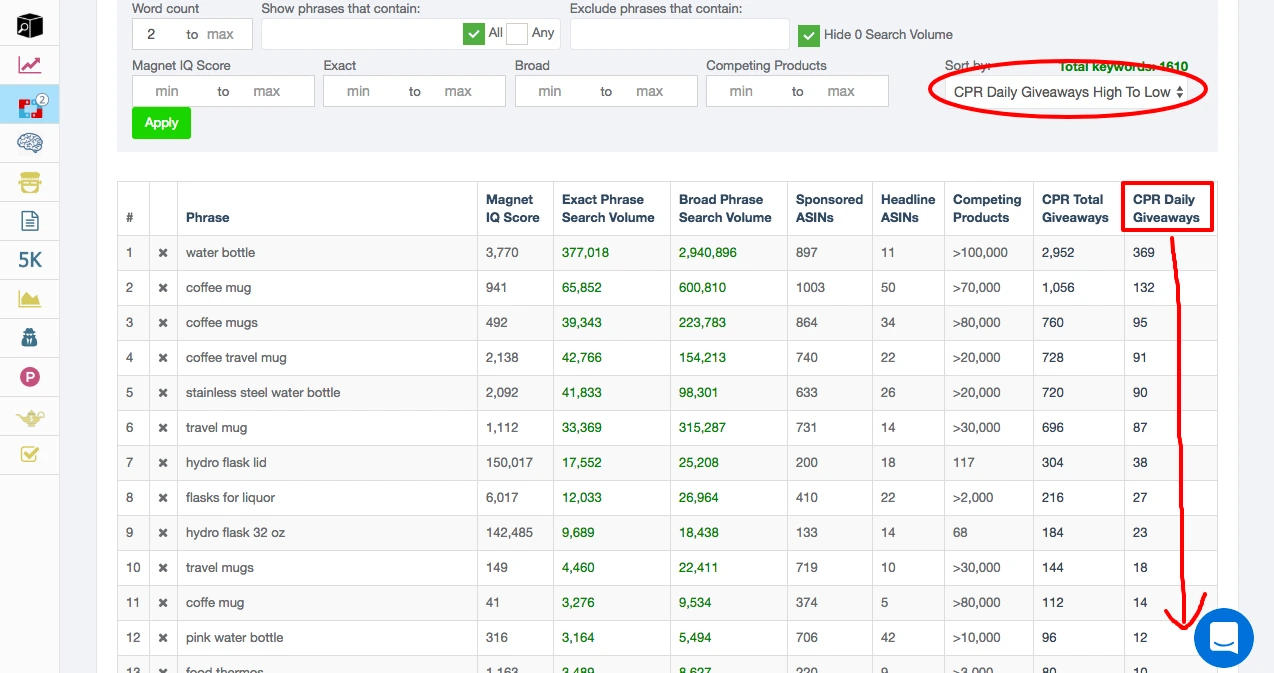This screenshot has height=673, width=1274.
Task: Uncheck 'Hide 0 Search Volume' checkbox
Action: 809,35
